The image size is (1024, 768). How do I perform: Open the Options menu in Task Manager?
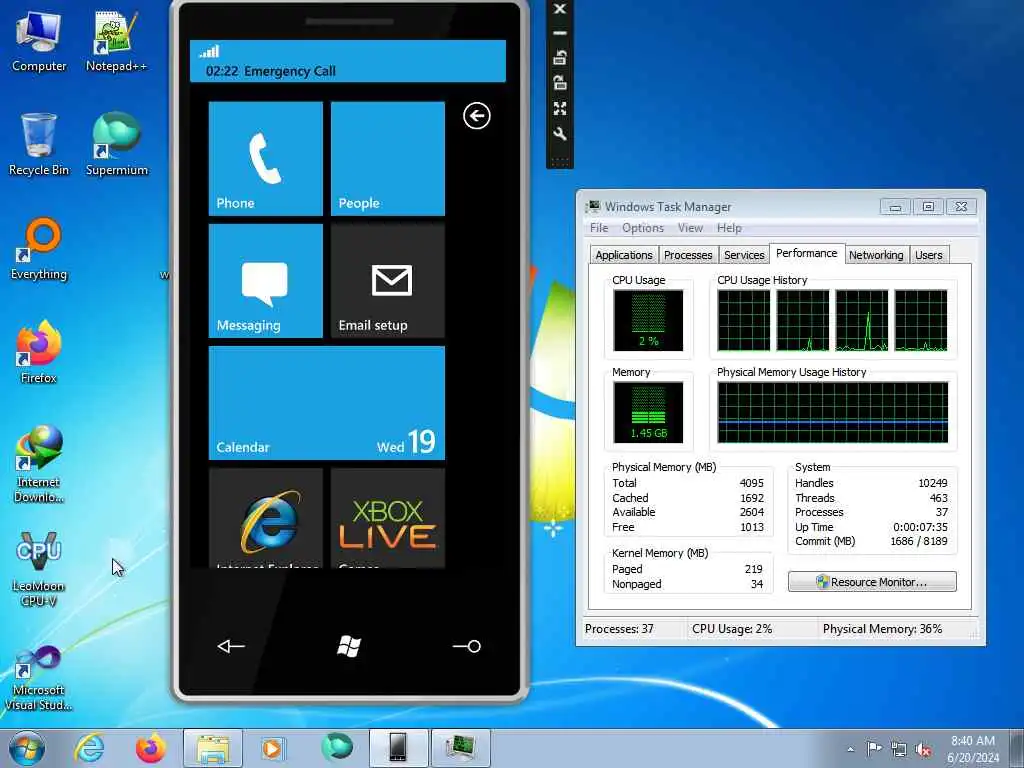[643, 228]
